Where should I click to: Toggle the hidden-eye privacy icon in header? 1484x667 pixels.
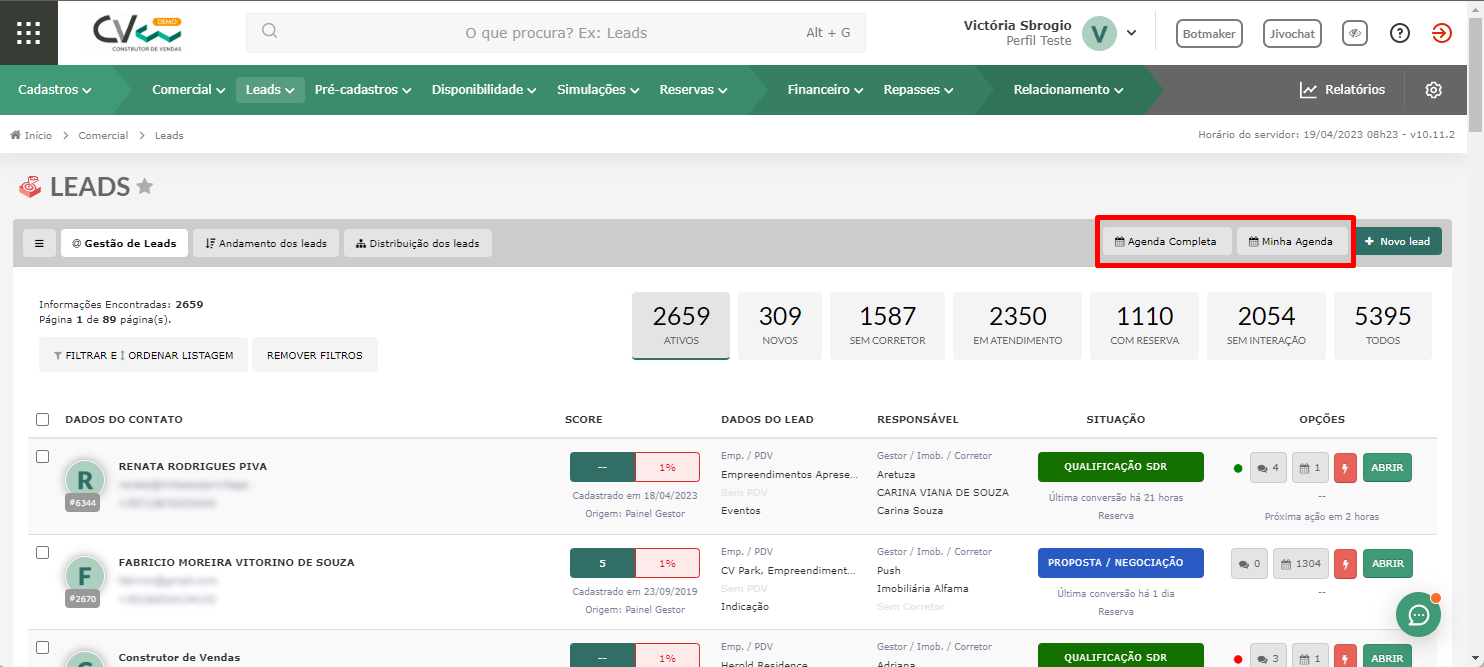1355,33
